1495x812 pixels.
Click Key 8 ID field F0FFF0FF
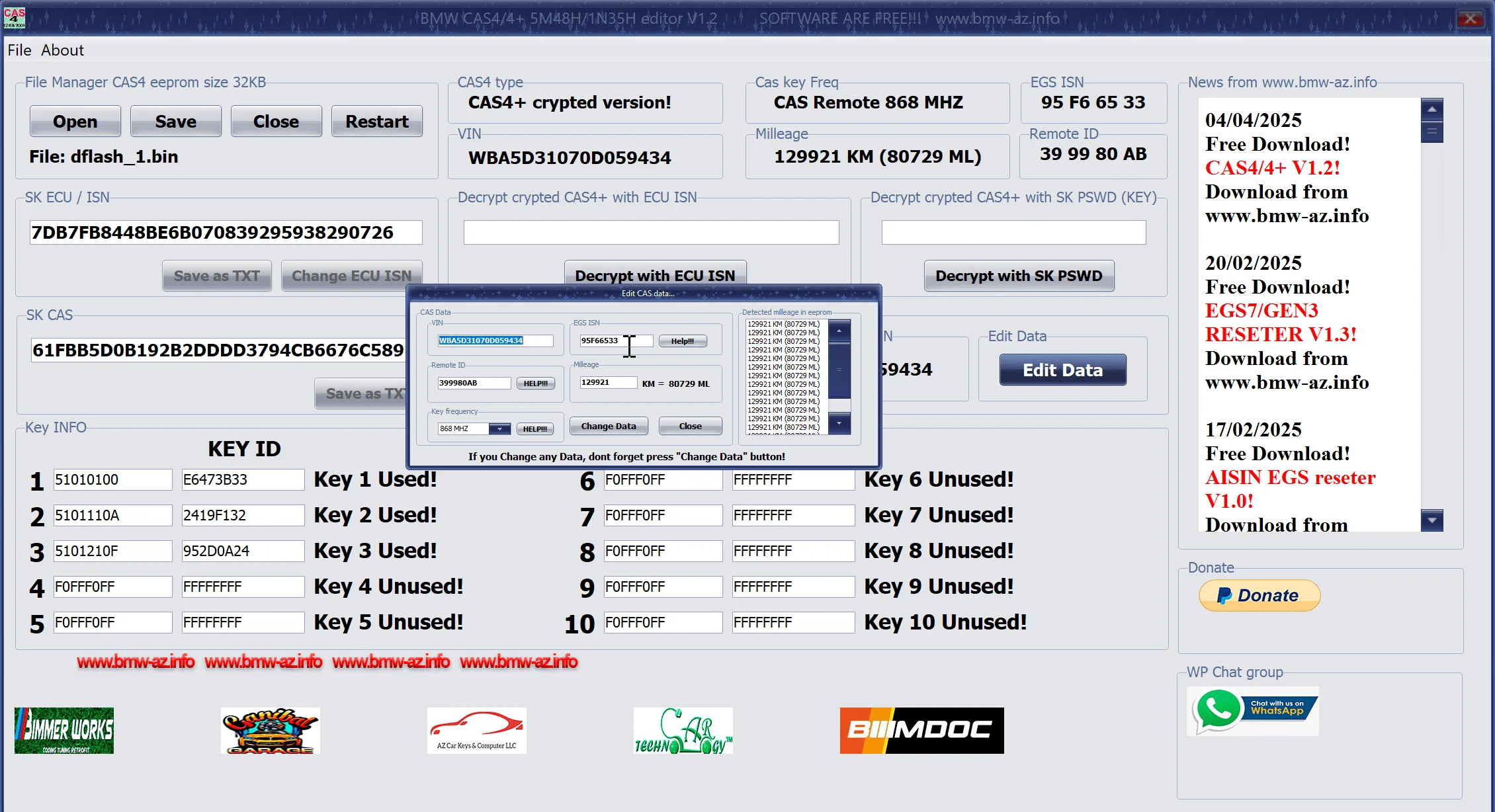pos(663,551)
